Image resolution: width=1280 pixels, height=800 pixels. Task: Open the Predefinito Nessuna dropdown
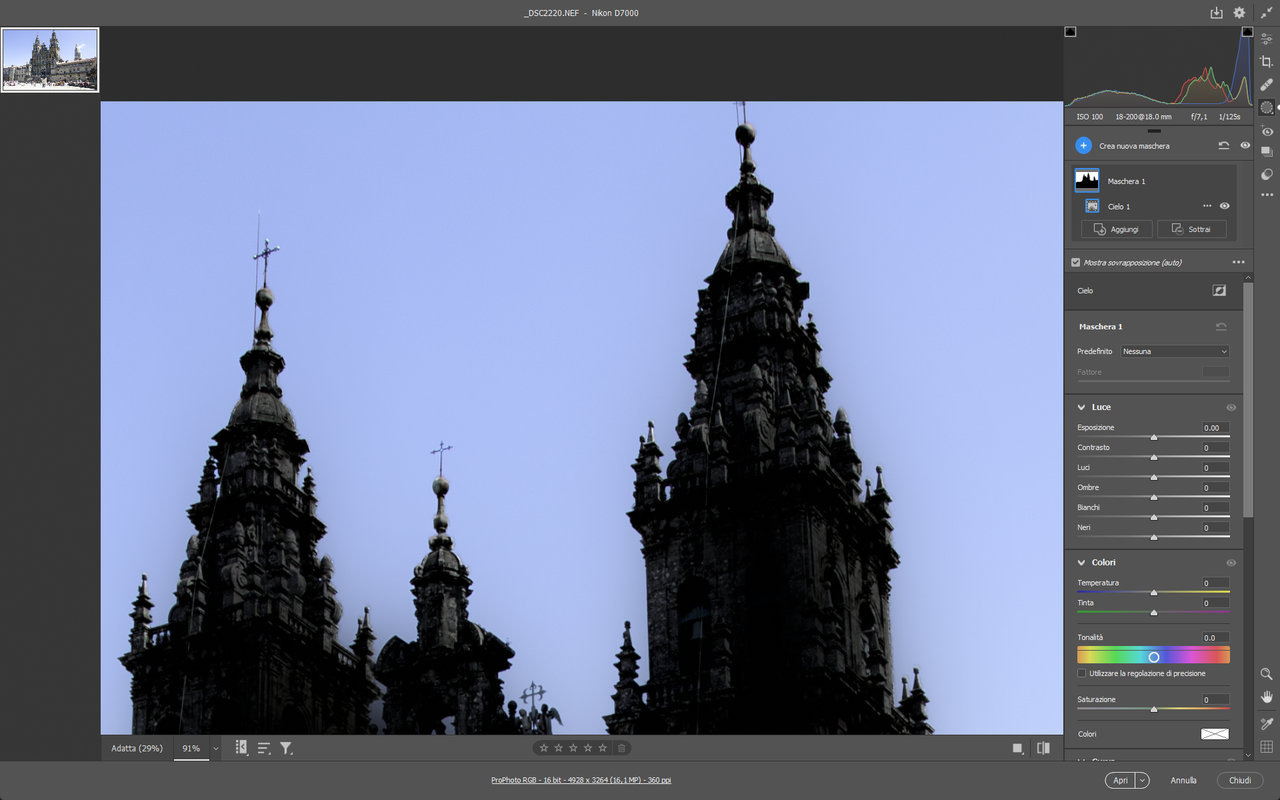1175,352
